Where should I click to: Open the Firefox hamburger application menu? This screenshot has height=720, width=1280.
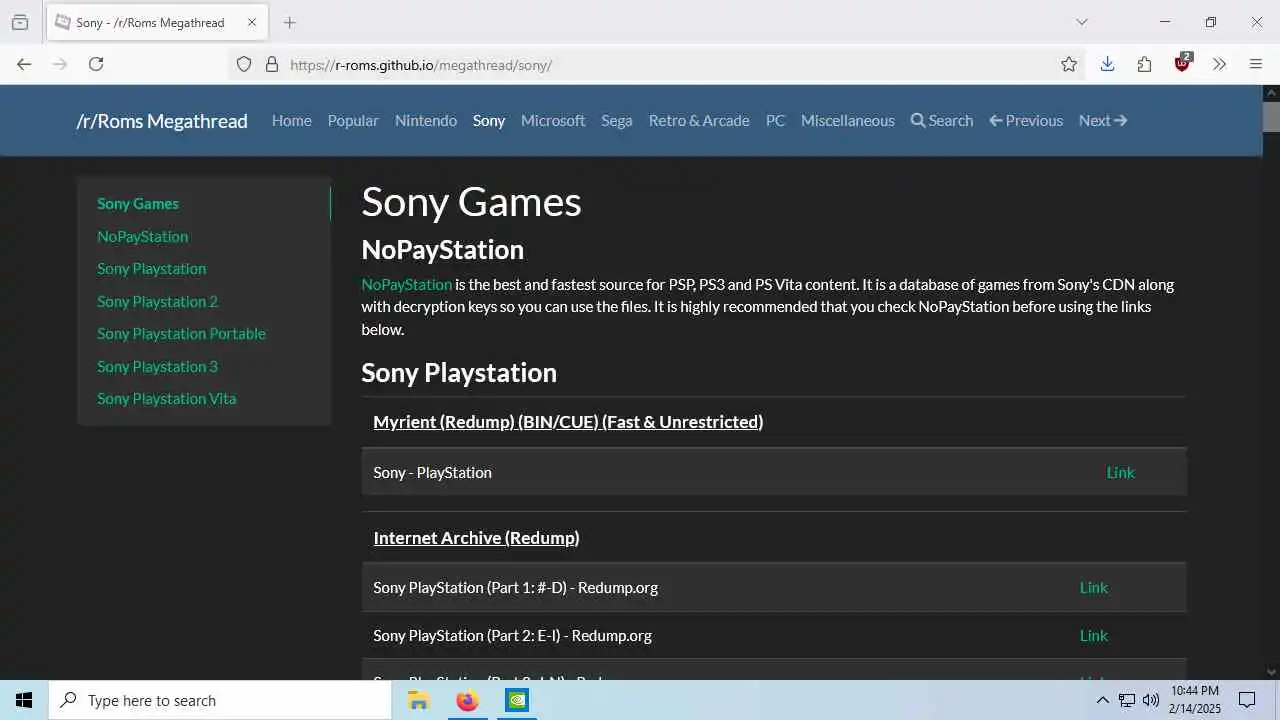pyautogui.click(x=1256, y=64)
